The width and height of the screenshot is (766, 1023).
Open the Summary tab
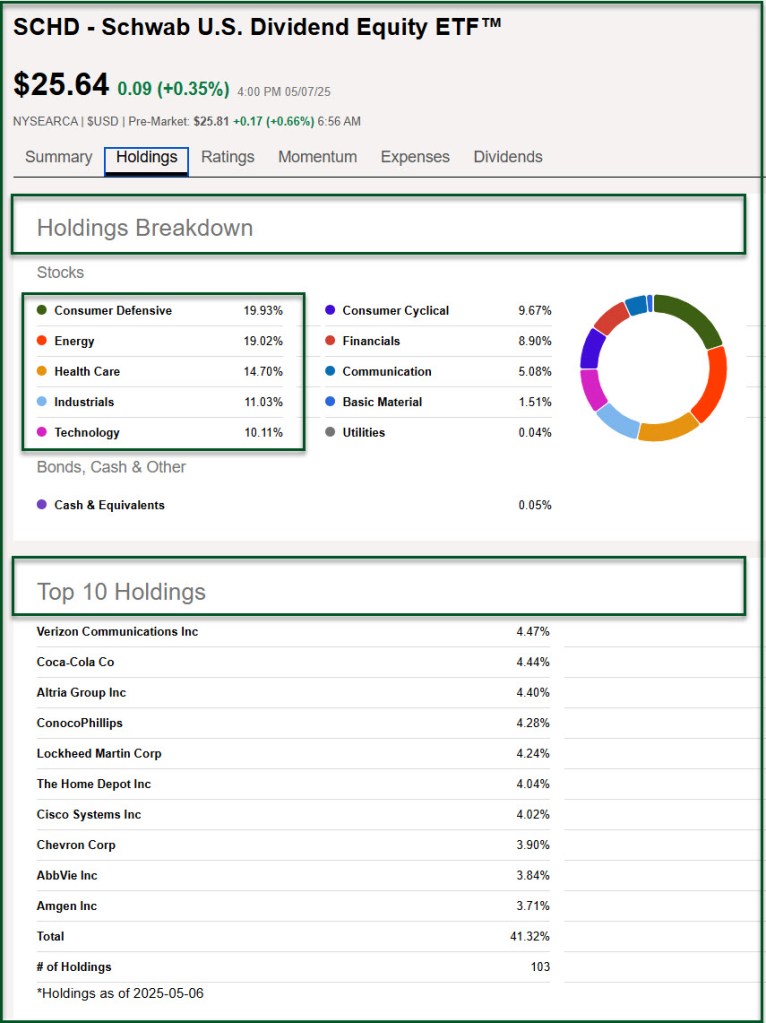click(58, 157)
